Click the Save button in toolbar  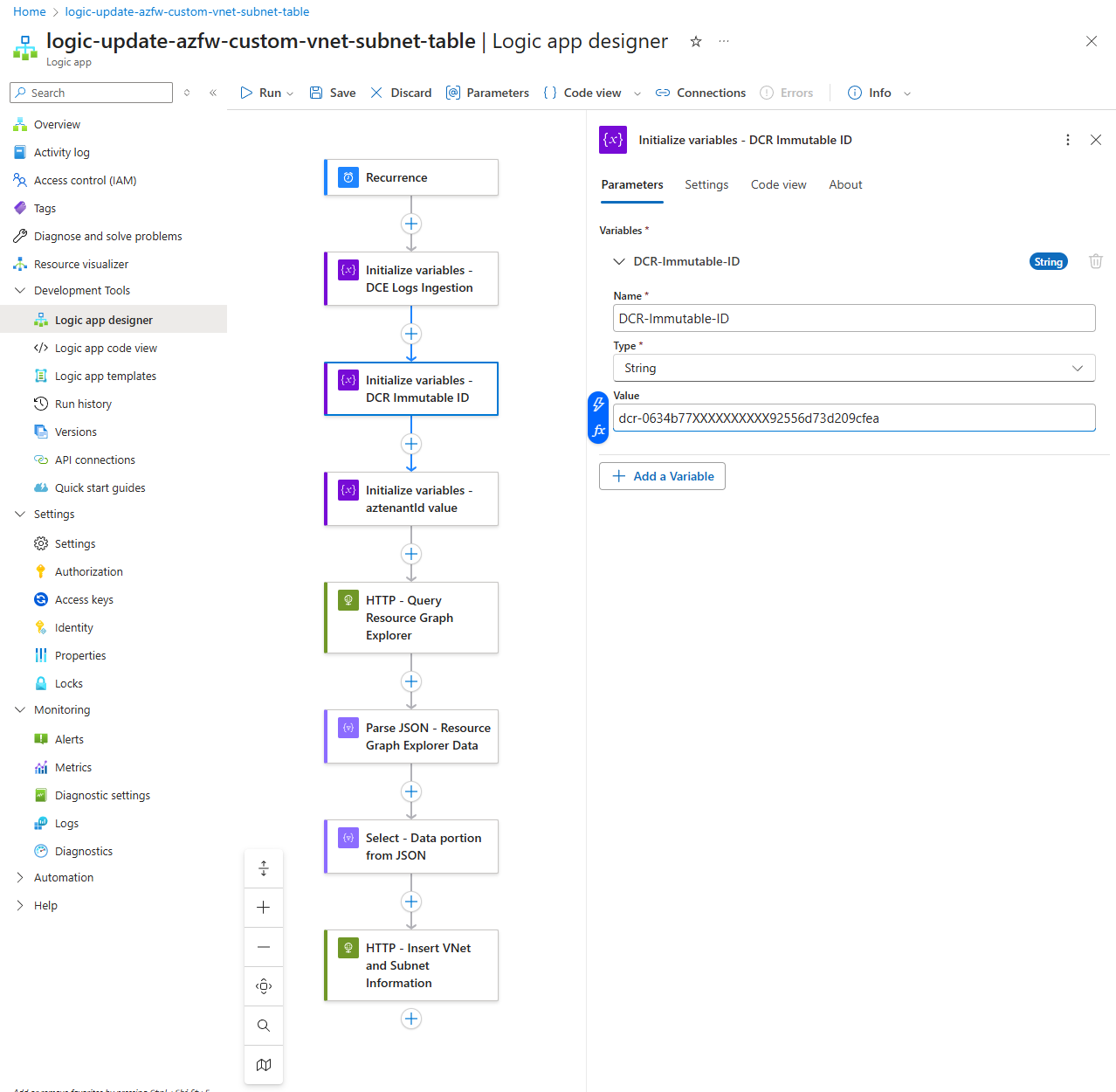(333, 93)
